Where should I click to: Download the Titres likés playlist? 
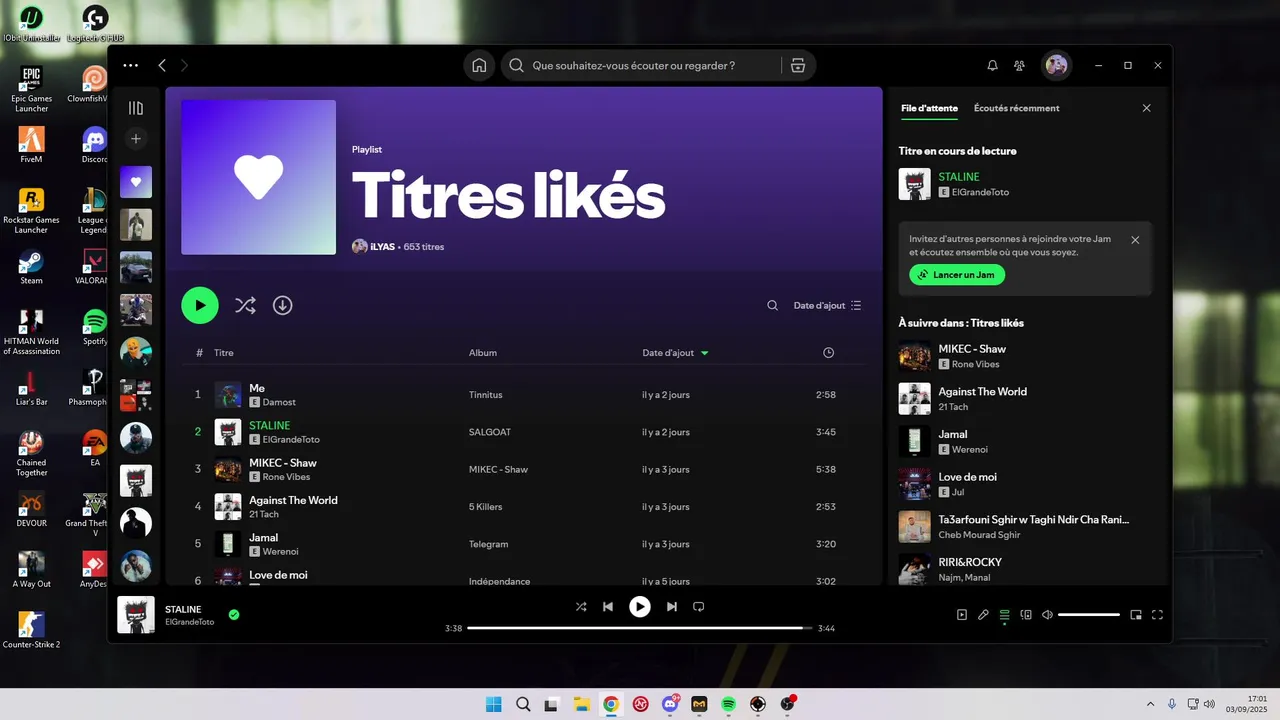(x=283, y=305)
